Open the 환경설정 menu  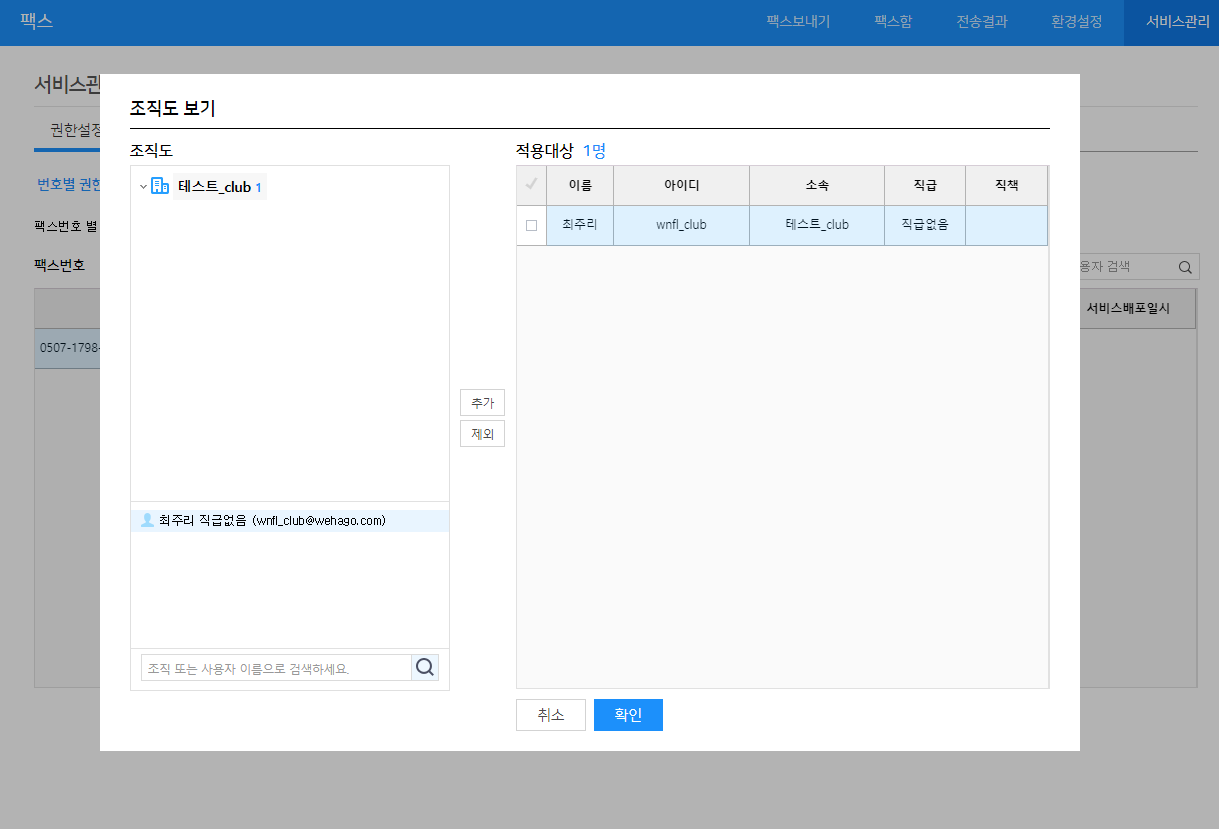pos(1076,21)
